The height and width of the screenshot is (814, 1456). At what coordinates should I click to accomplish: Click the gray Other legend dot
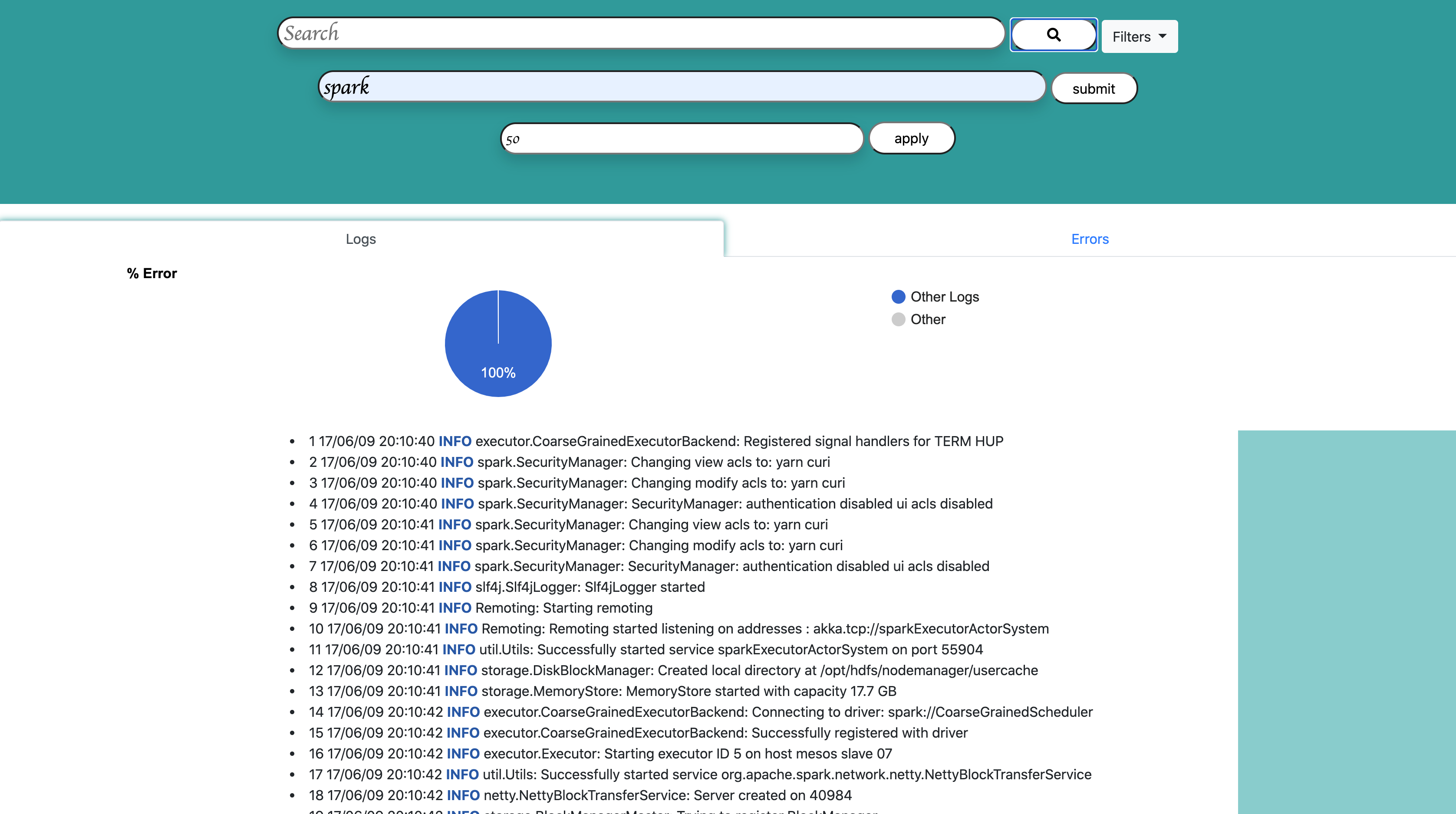tap(898, 319)
